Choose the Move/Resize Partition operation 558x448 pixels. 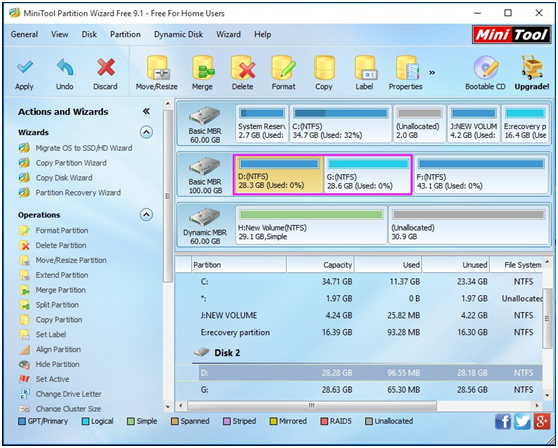(x=71, y=260)
